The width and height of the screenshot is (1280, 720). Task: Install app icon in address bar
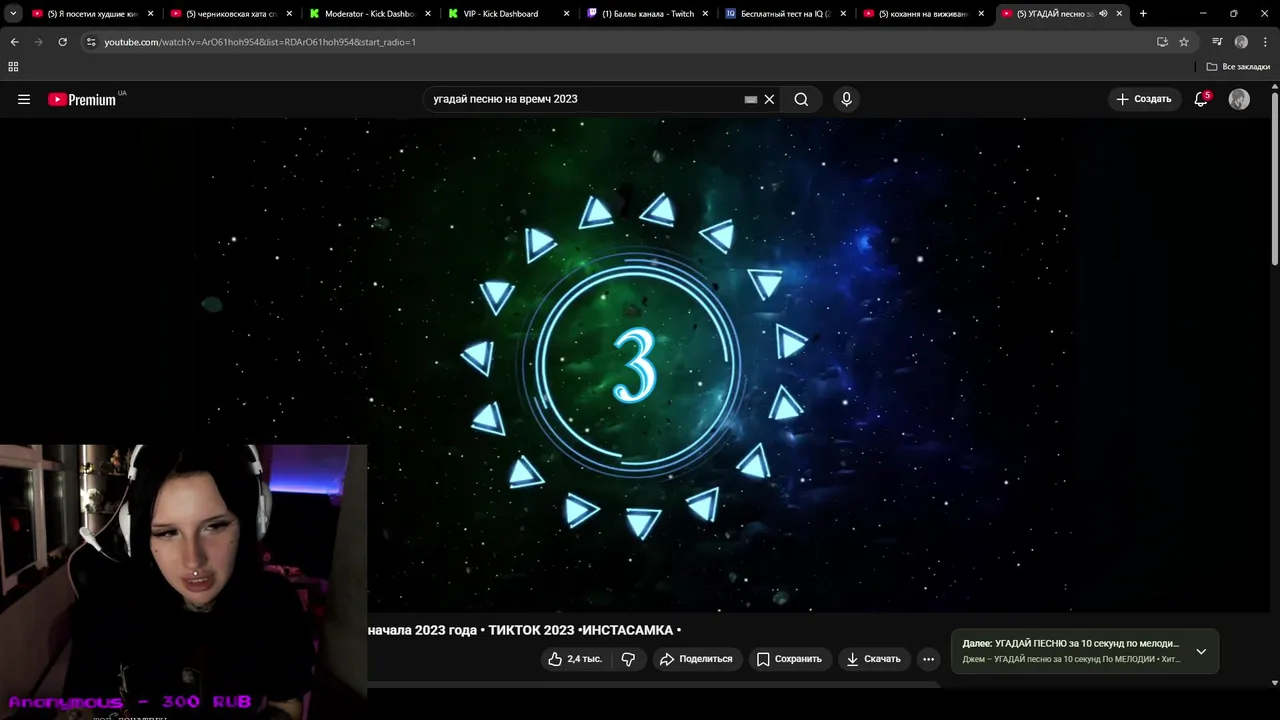click(x=1162, y=42)
